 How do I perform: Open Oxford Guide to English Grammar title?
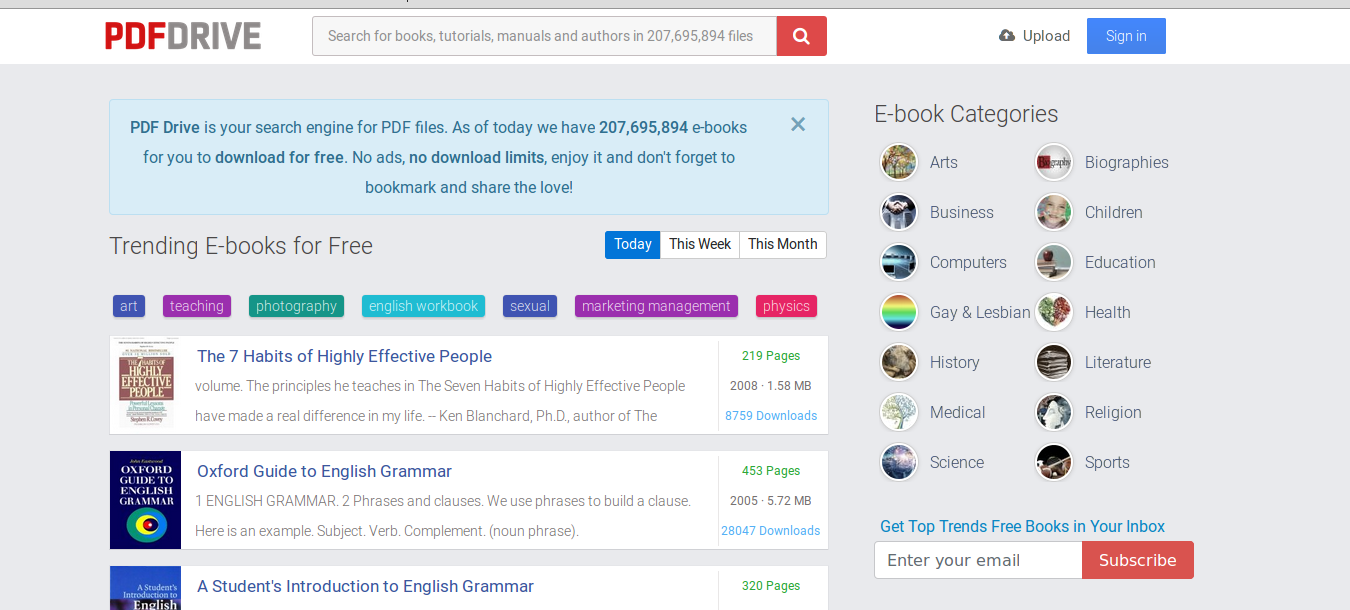click(325, 471)
